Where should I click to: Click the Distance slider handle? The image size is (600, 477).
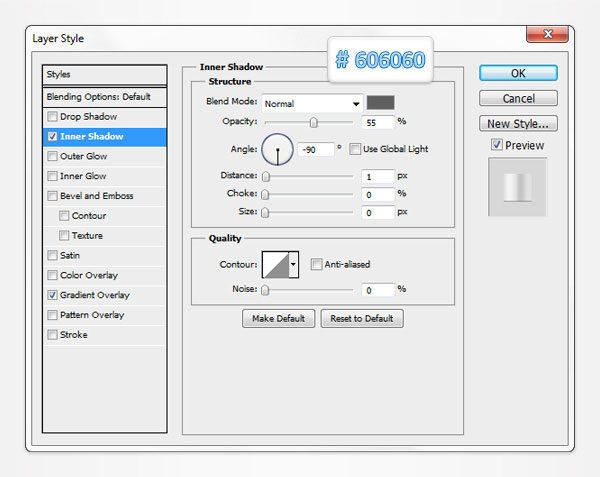tap(265, 176)
